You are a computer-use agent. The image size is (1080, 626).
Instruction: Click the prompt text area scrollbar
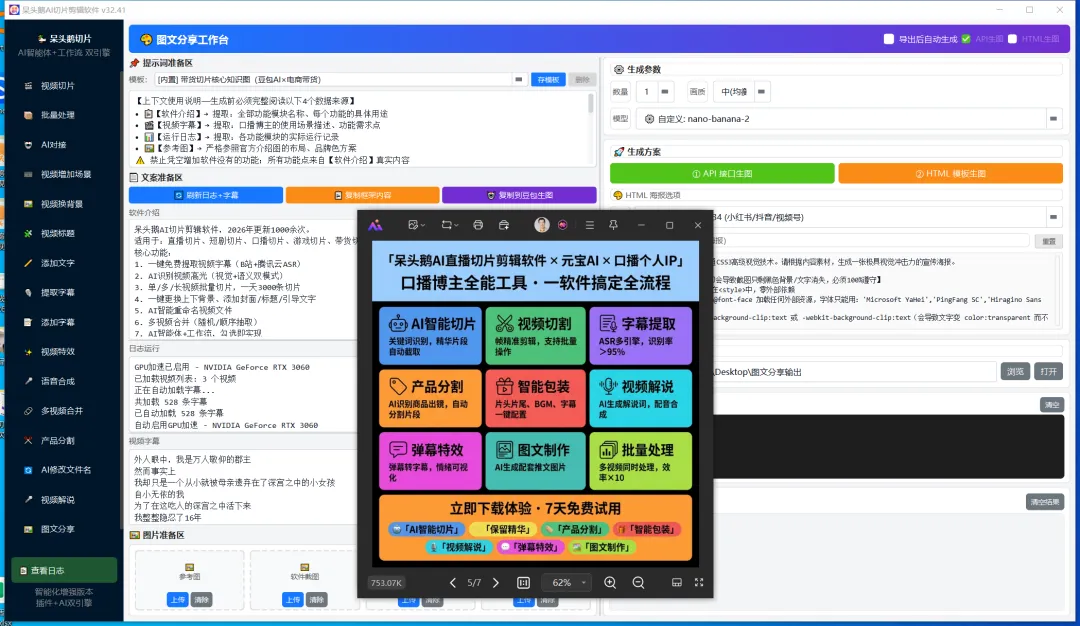tap(590, 103)
